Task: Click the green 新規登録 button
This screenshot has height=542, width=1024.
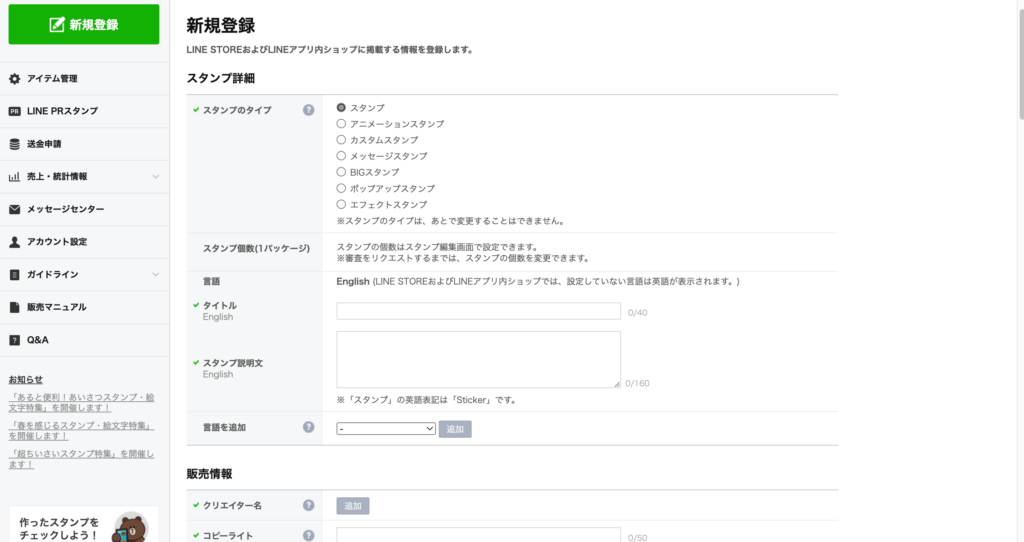Action: [x=84, y=25]
